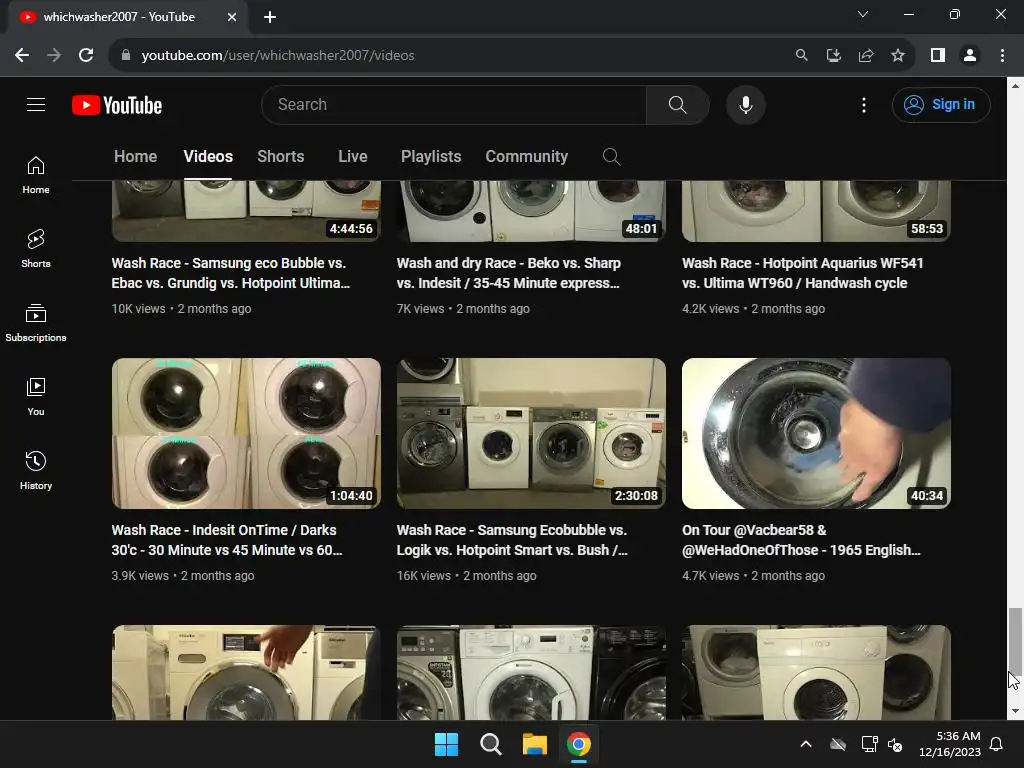Open File Explorer from taskbar

pyautogui.click(x=534, y=744)
